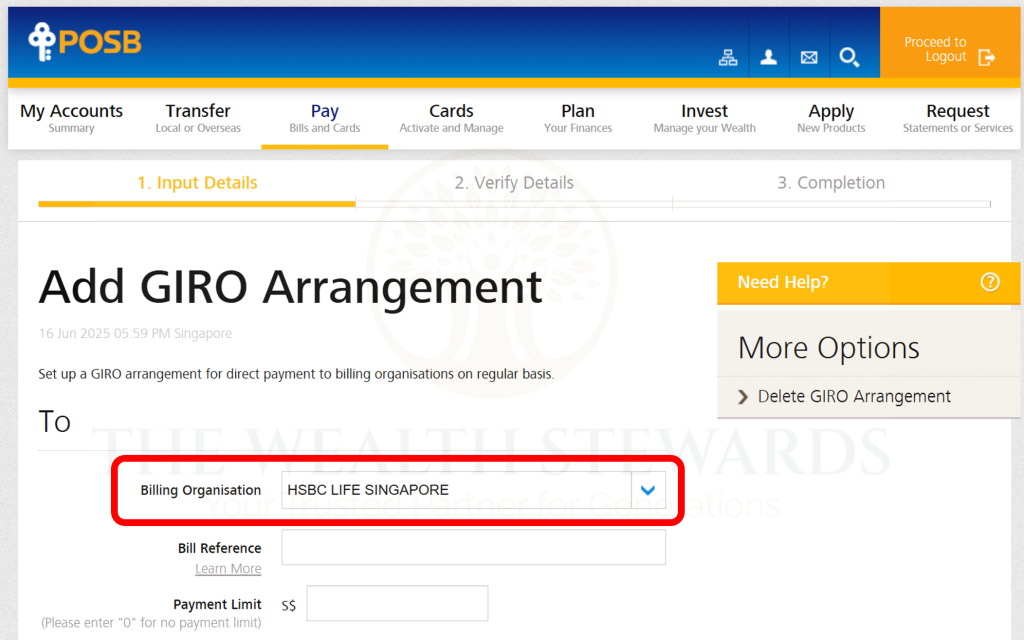Image resolution: width=1024 pixels, height=640 pixels.
Task: Click the logout door icon
Action: coord(987,57)
